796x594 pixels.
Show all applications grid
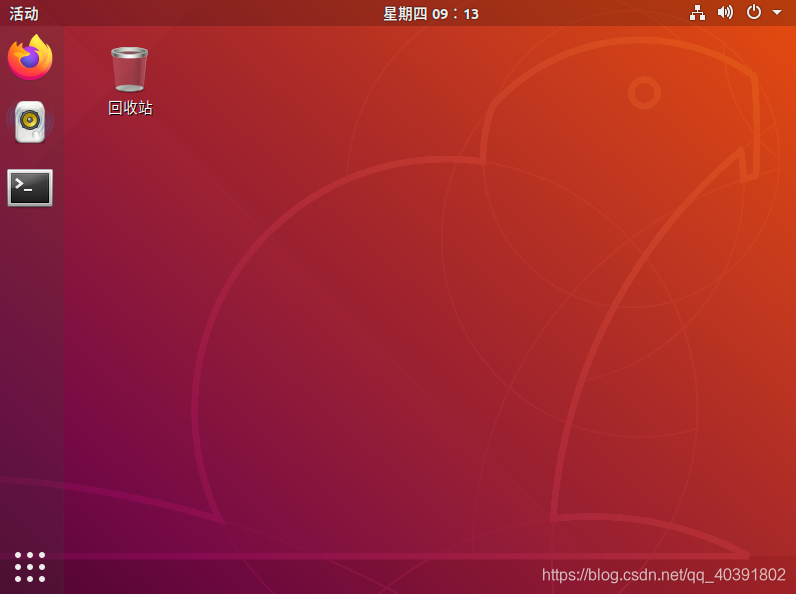30,567
